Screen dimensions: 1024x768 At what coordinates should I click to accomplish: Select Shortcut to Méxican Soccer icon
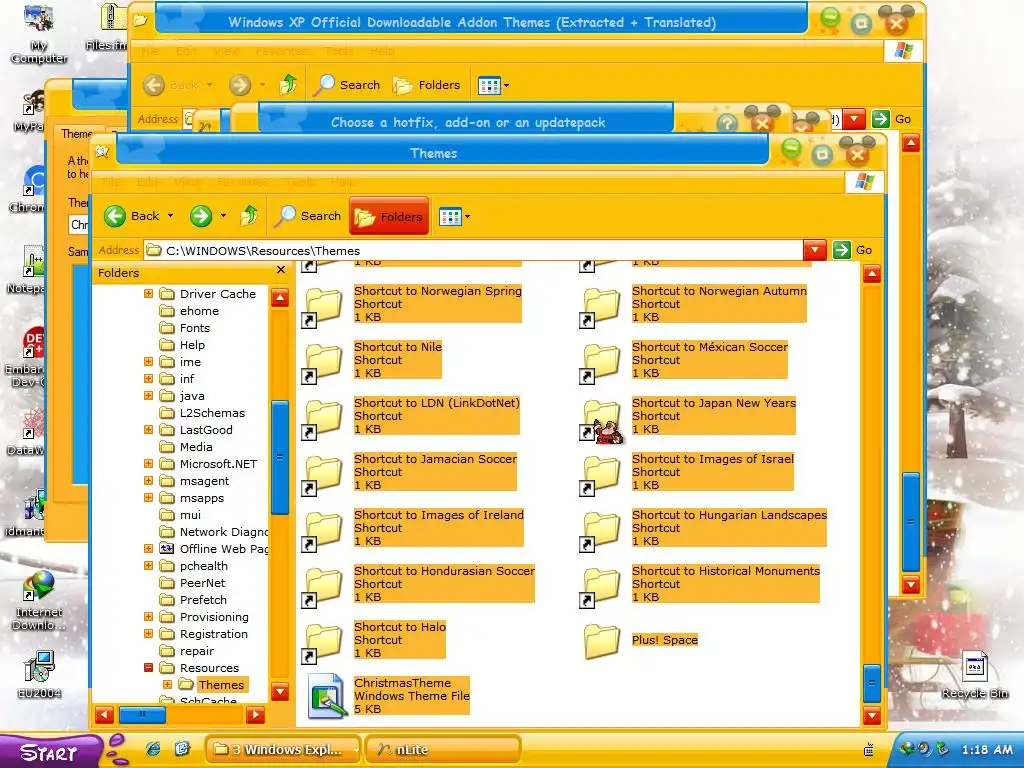[601, 362]
